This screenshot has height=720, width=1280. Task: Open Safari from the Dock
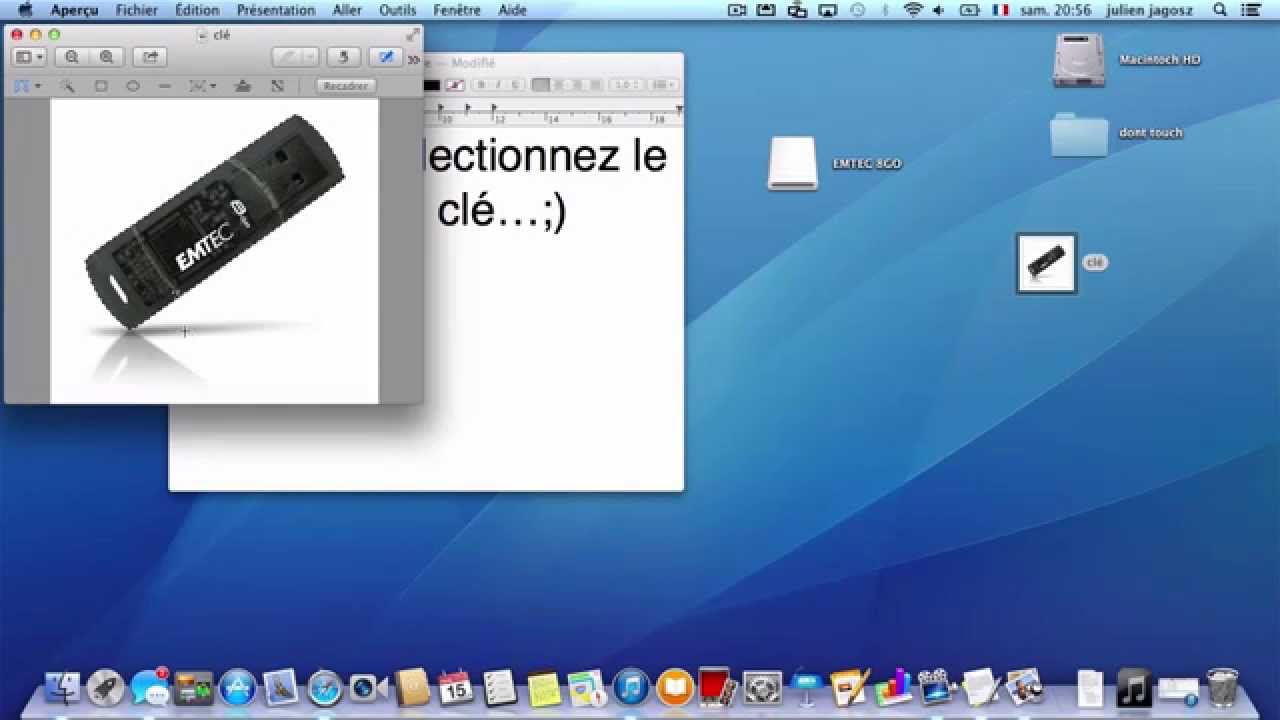(x=325, y=687)
